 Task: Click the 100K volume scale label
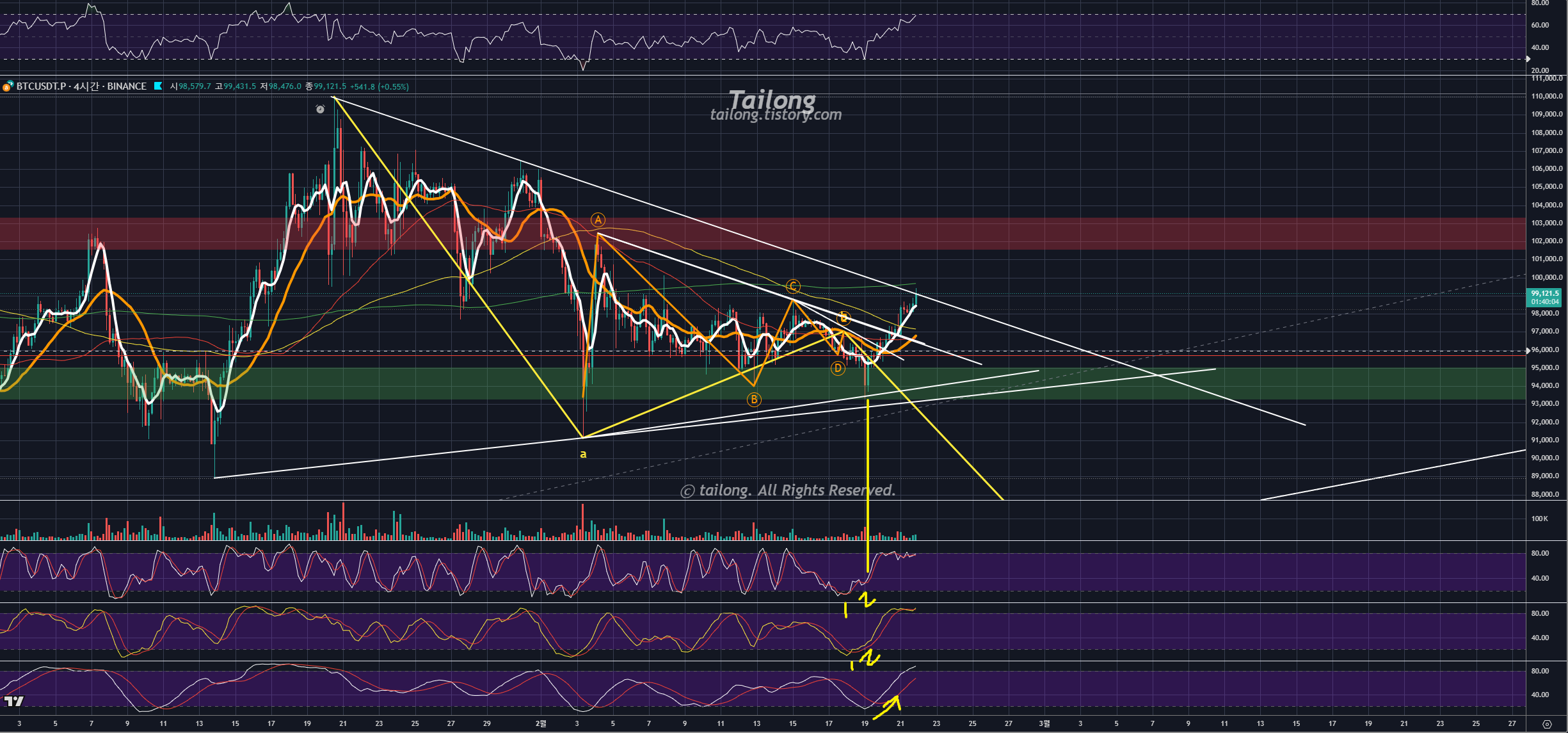(x=1539, y=519)
